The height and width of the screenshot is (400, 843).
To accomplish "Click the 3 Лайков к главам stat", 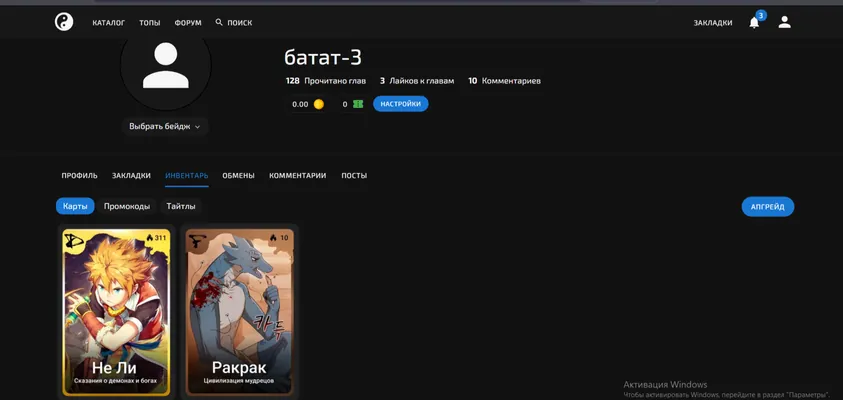I will (x=417, y=81).
